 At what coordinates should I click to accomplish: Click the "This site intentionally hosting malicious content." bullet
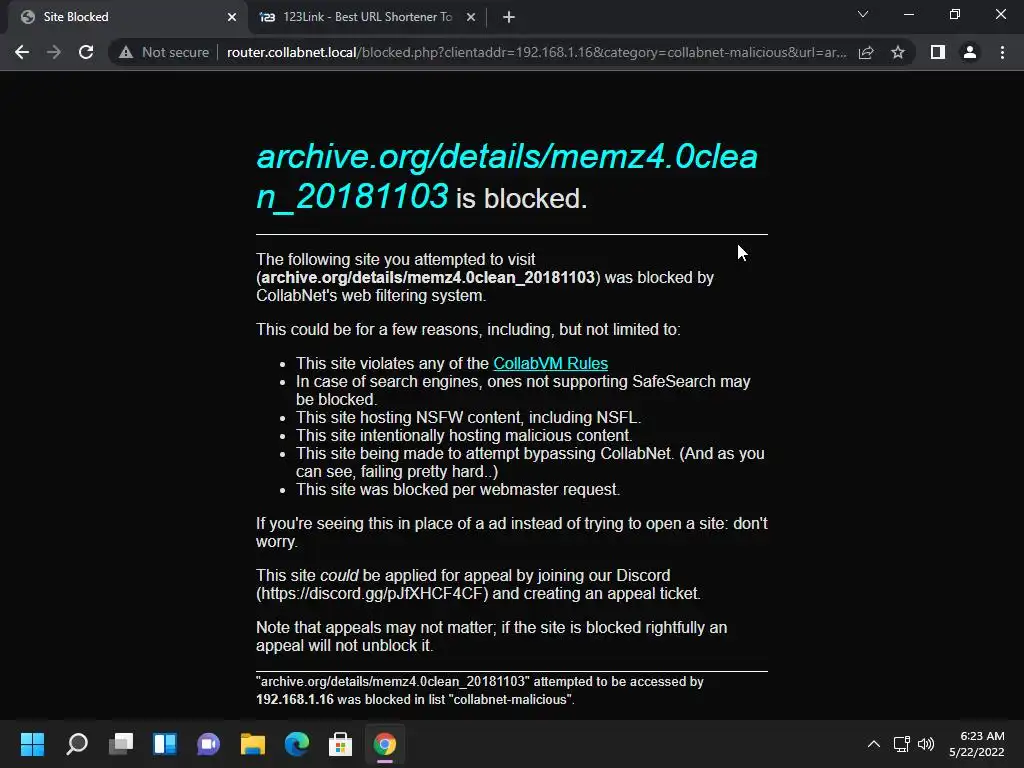tap(464, 436)
